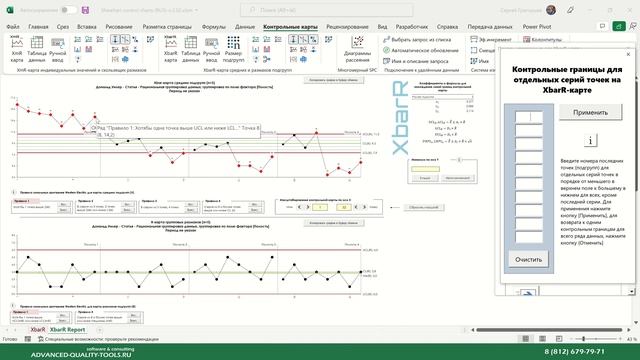Click the Применить button in dialog
Screen dimensions: 640x360
[x=591, y=112]
